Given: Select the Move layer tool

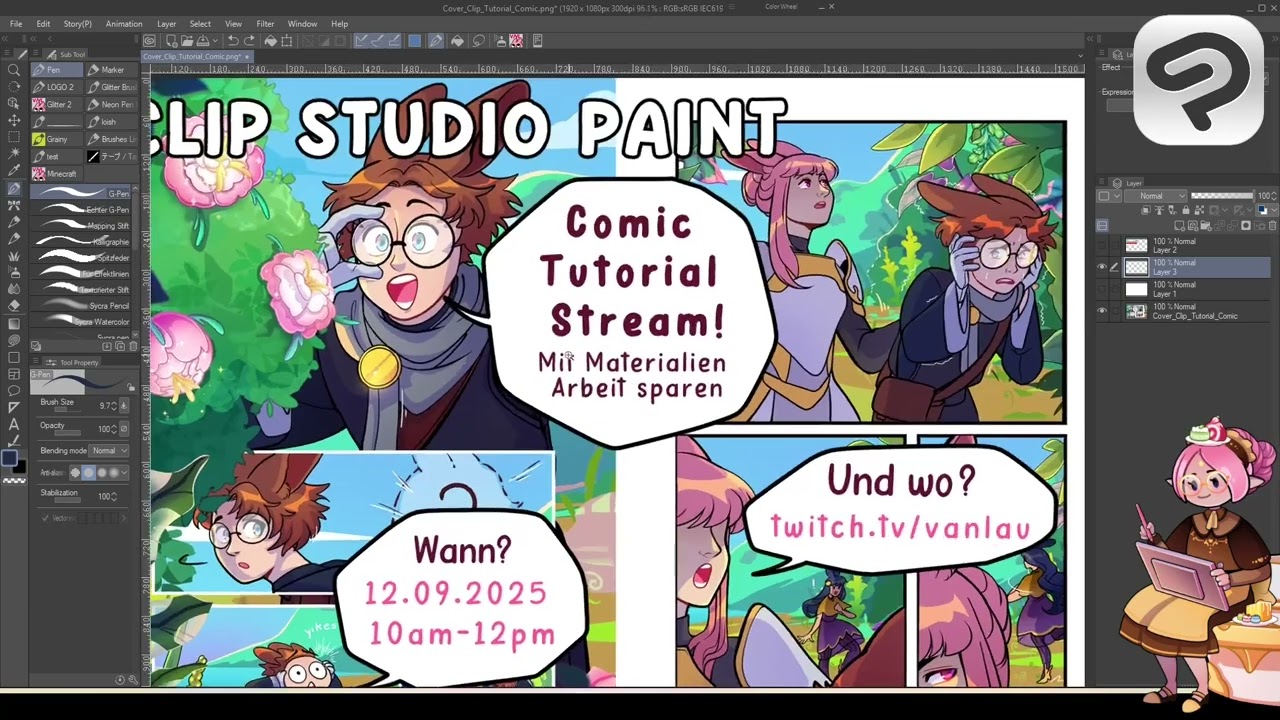Looking at the screenshot, I should coord(14,120).
